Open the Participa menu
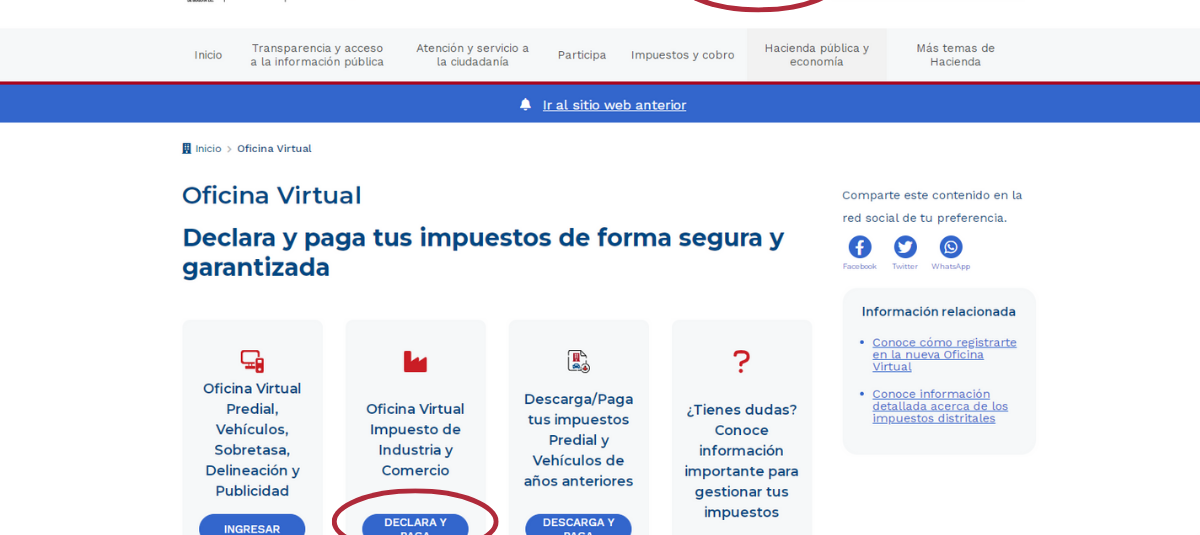1200x535 pixels. (582, 55)
